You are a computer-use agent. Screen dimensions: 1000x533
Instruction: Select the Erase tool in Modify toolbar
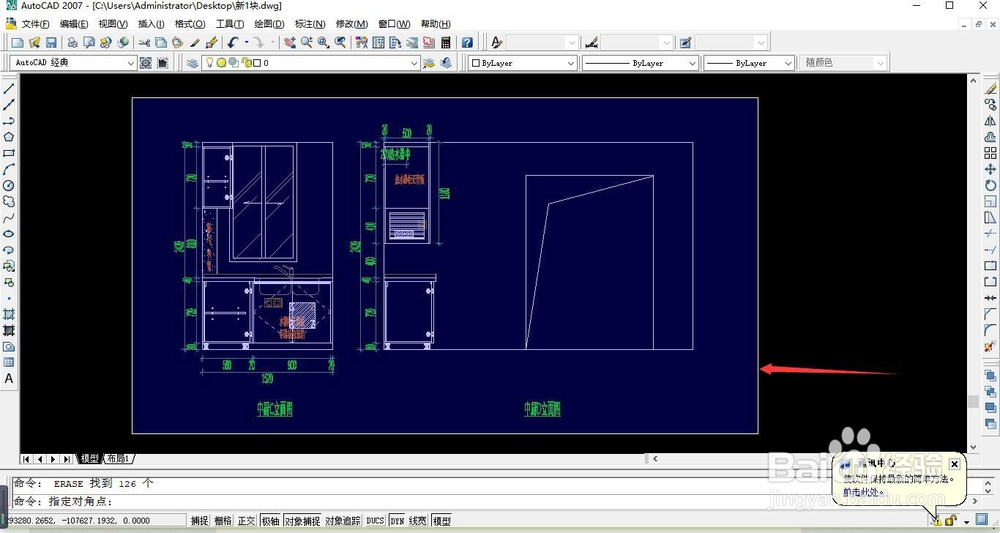[x=990, y=89]
